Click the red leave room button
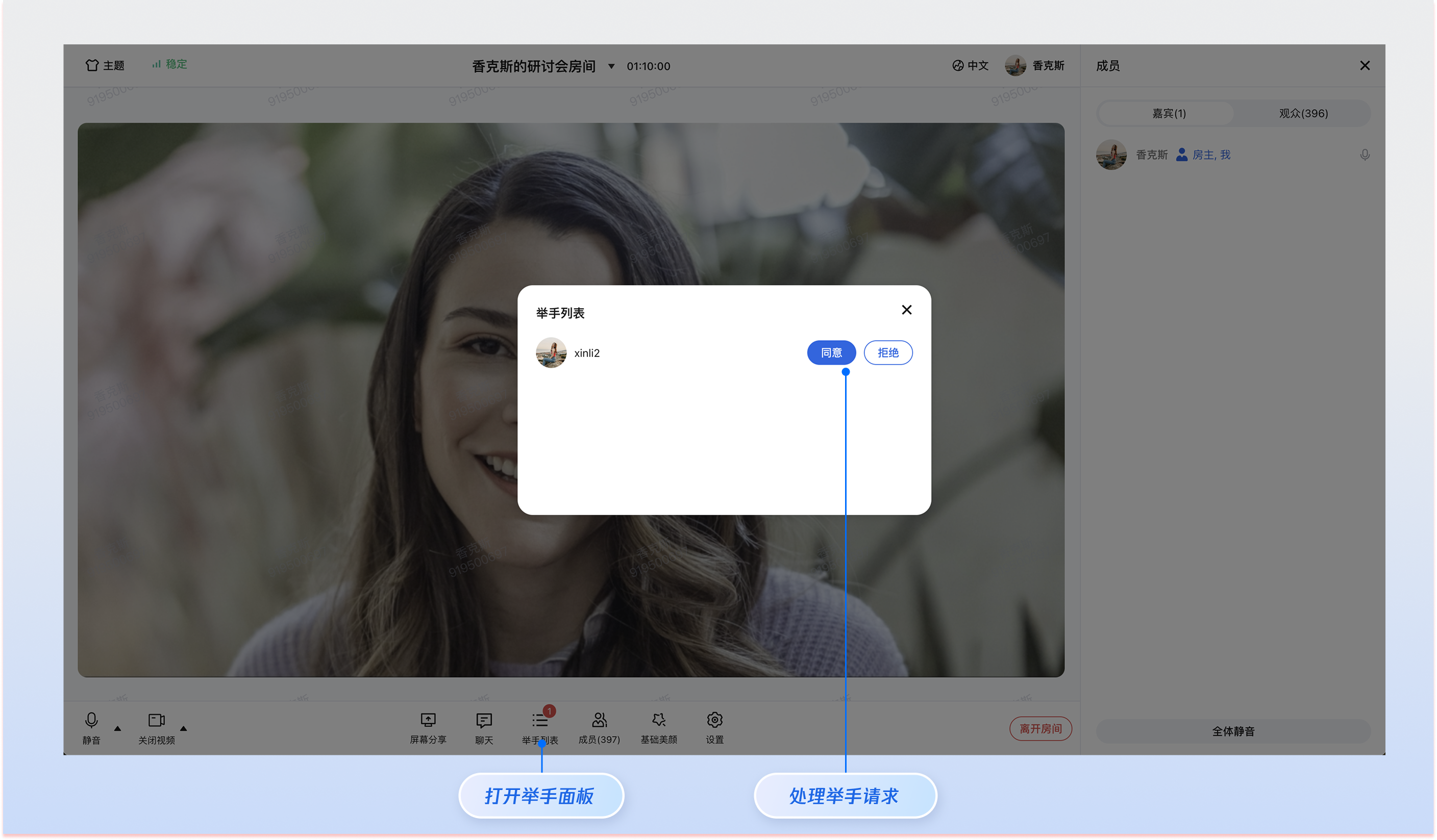The image size is (1437, 840). coord(1040,729)
